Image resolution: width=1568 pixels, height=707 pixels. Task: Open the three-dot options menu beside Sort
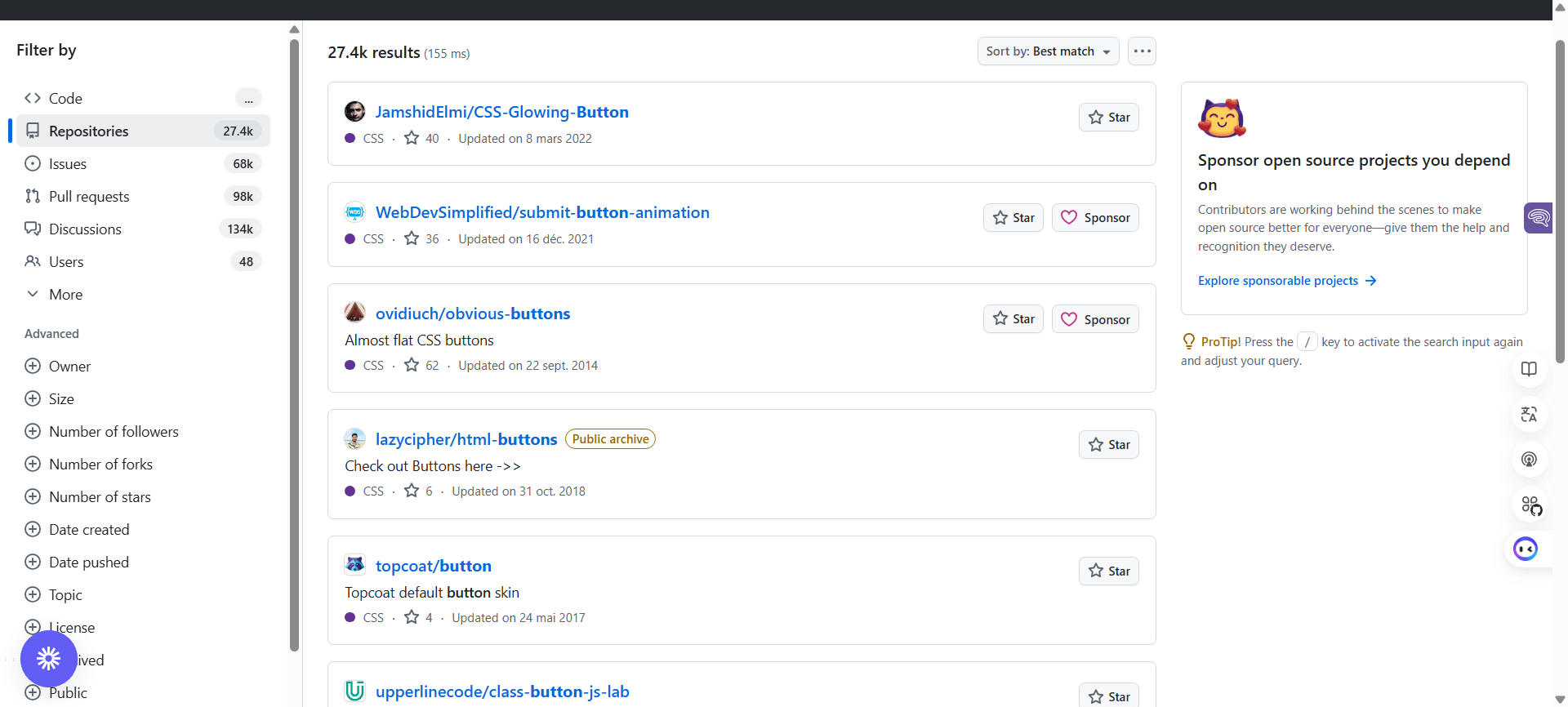coord(1142,51)
